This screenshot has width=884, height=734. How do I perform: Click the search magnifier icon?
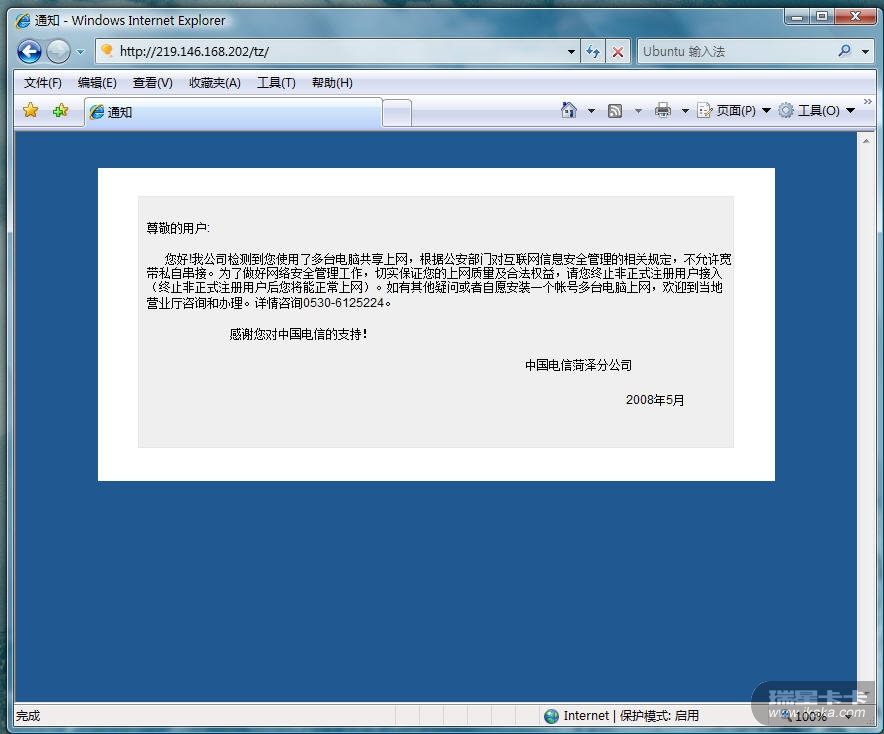tap(844, 51)
